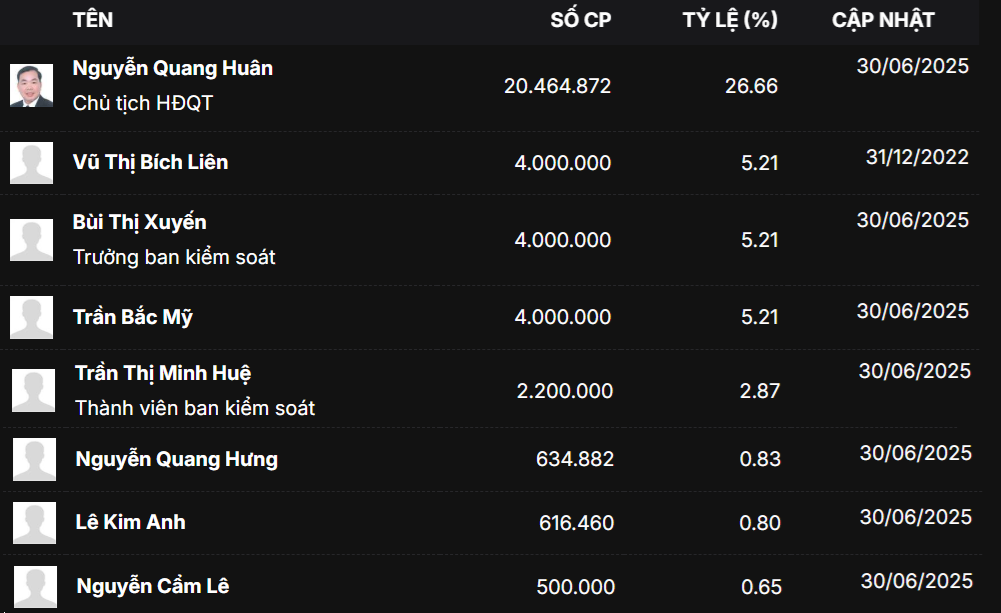Click the TỶ LỆ (%) column header
Image resolution: width=1001 pixels, height=613 pixels.
click(730, 20)
